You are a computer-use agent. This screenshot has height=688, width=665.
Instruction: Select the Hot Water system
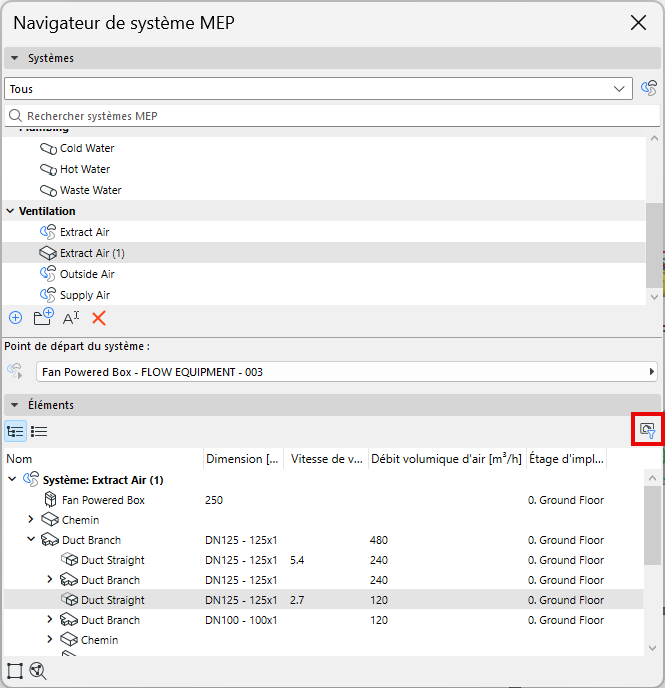[x=85, y=169]
